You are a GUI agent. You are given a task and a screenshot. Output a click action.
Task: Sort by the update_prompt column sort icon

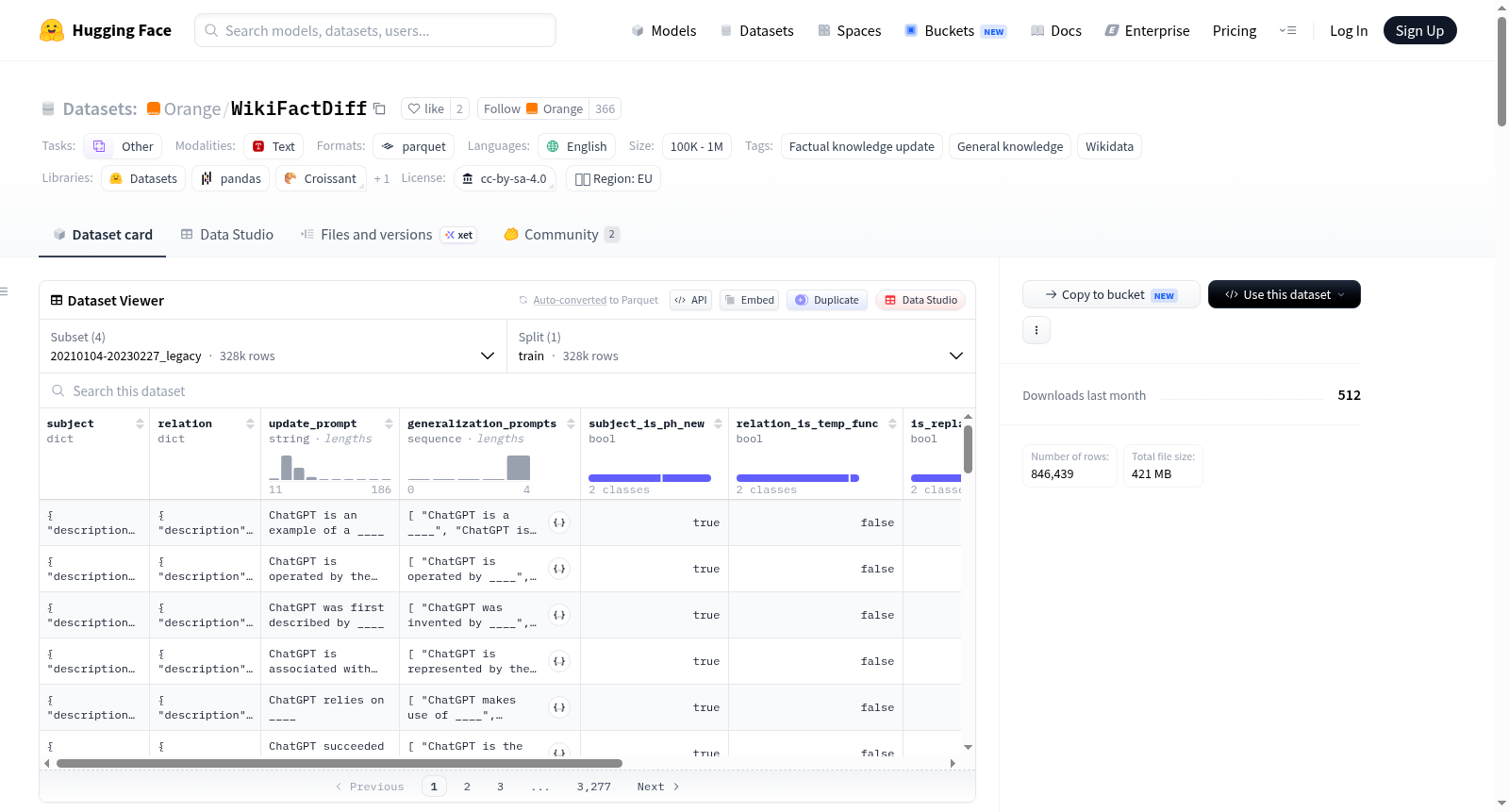pyautogui.click(x=389, y=423)
